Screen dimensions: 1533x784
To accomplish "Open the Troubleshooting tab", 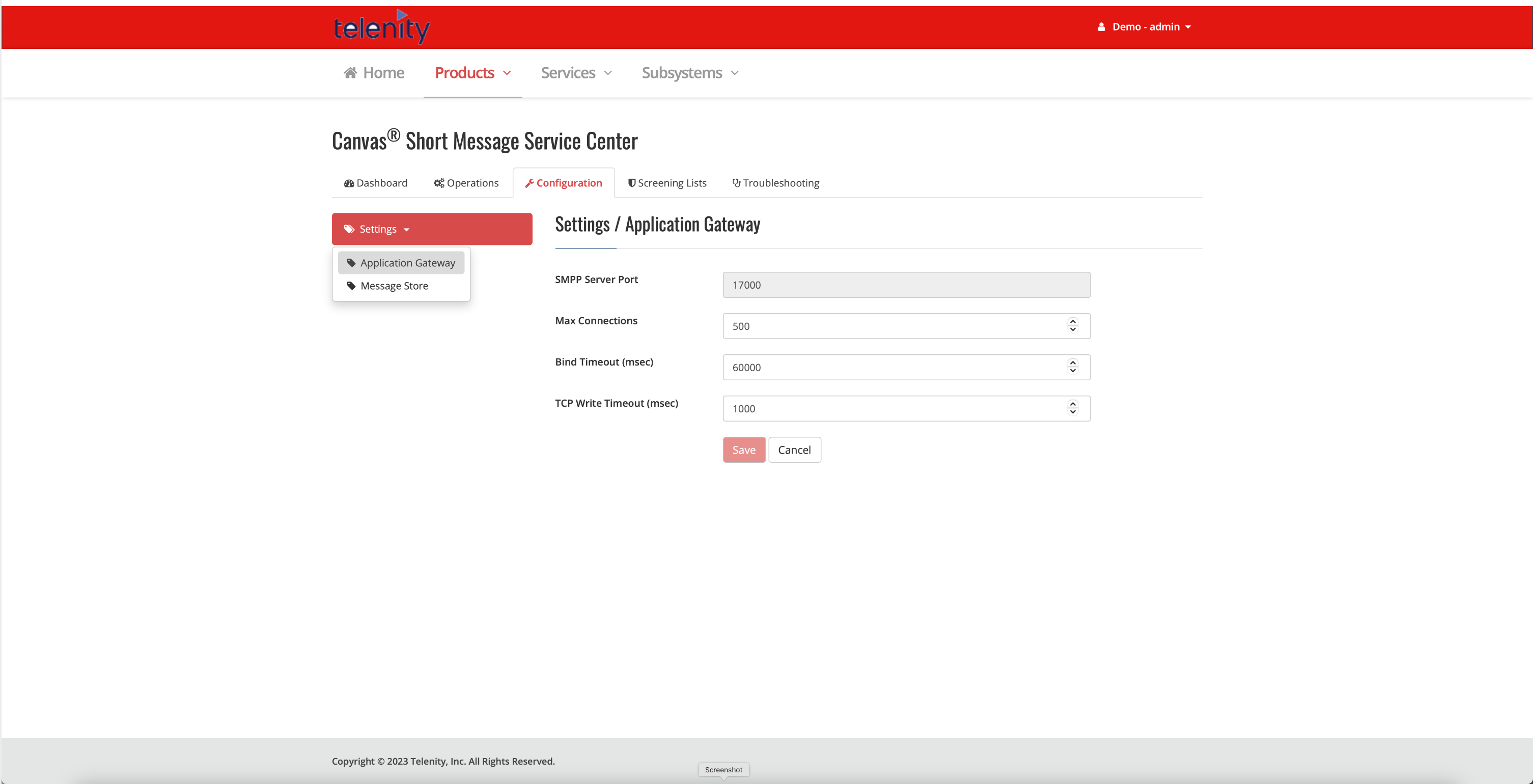I will pyautogui.click(x=775, y=183).
